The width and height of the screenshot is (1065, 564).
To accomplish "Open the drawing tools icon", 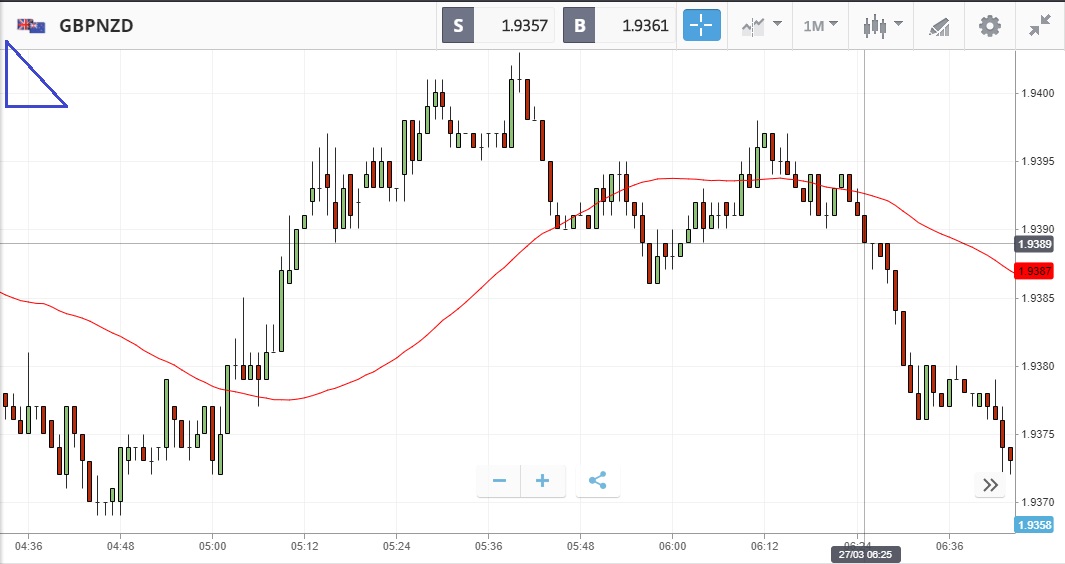I will tap(938, 25).
